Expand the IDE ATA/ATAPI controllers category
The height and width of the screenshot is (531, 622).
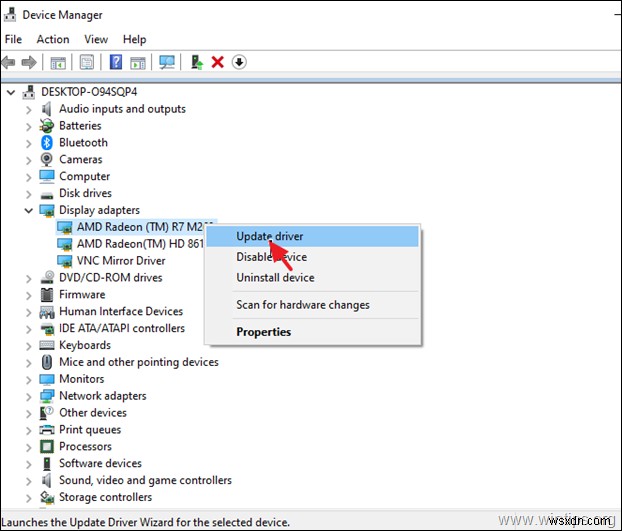(29, 329)
